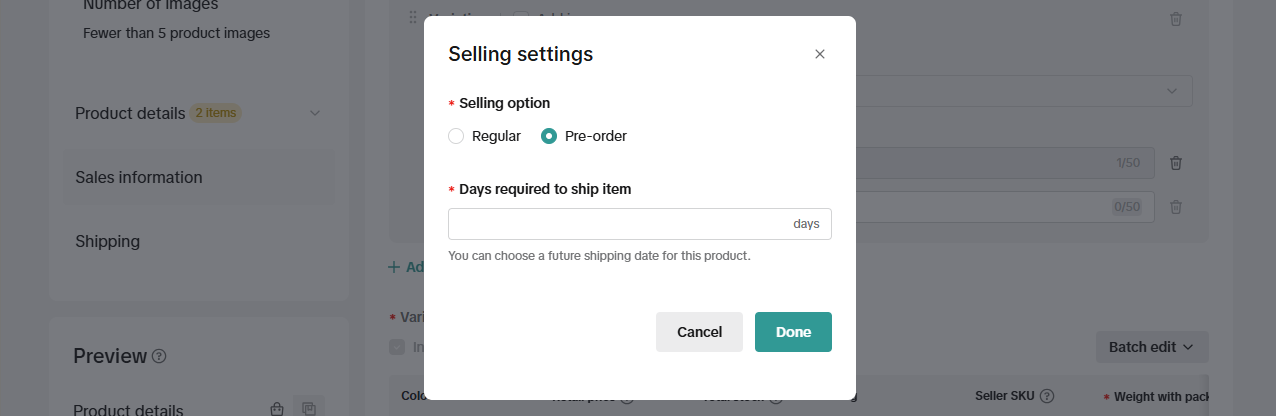
Task: Click the overlapping squares preview icon
Action: pos(309,409)
